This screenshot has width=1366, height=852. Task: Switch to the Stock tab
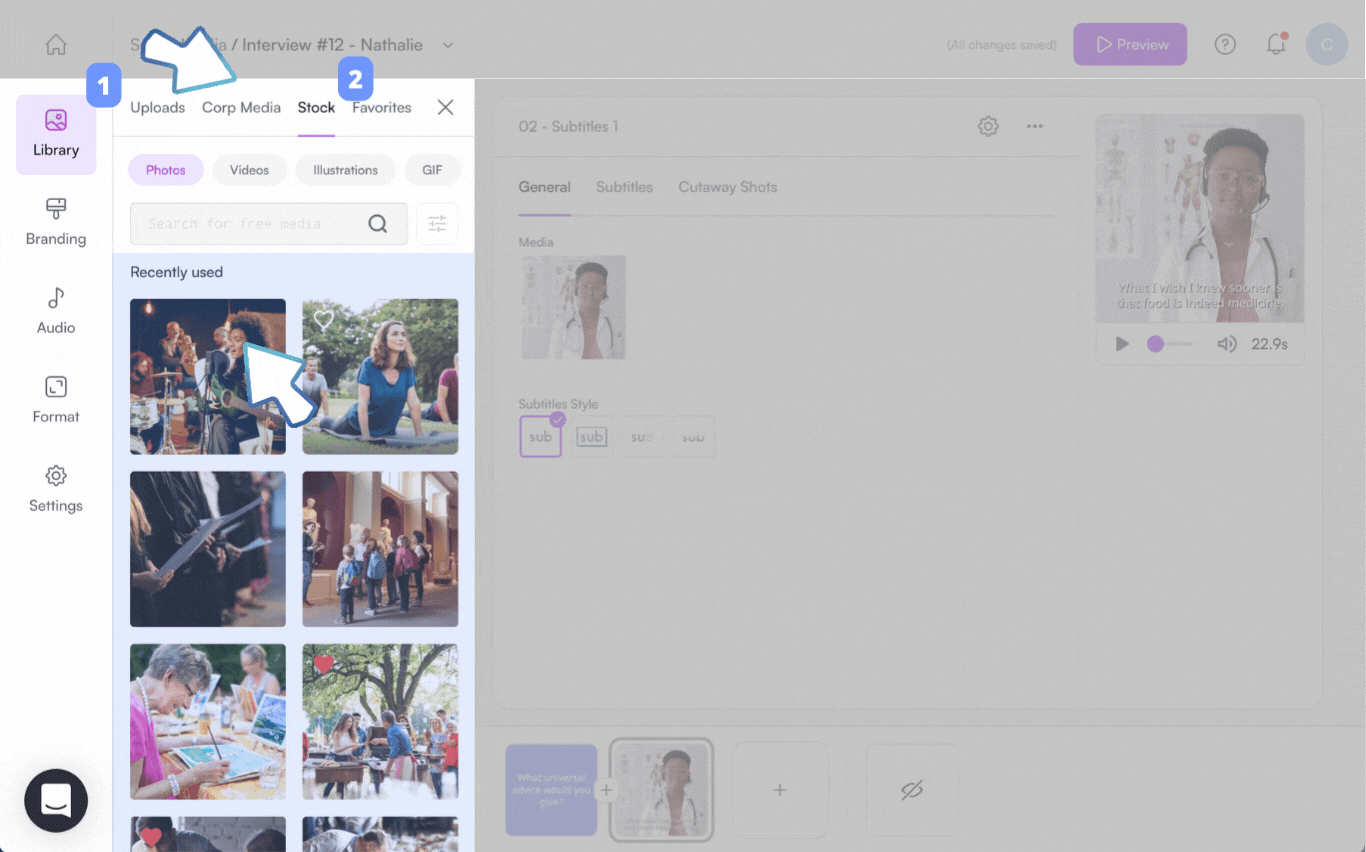pos(316,107)
